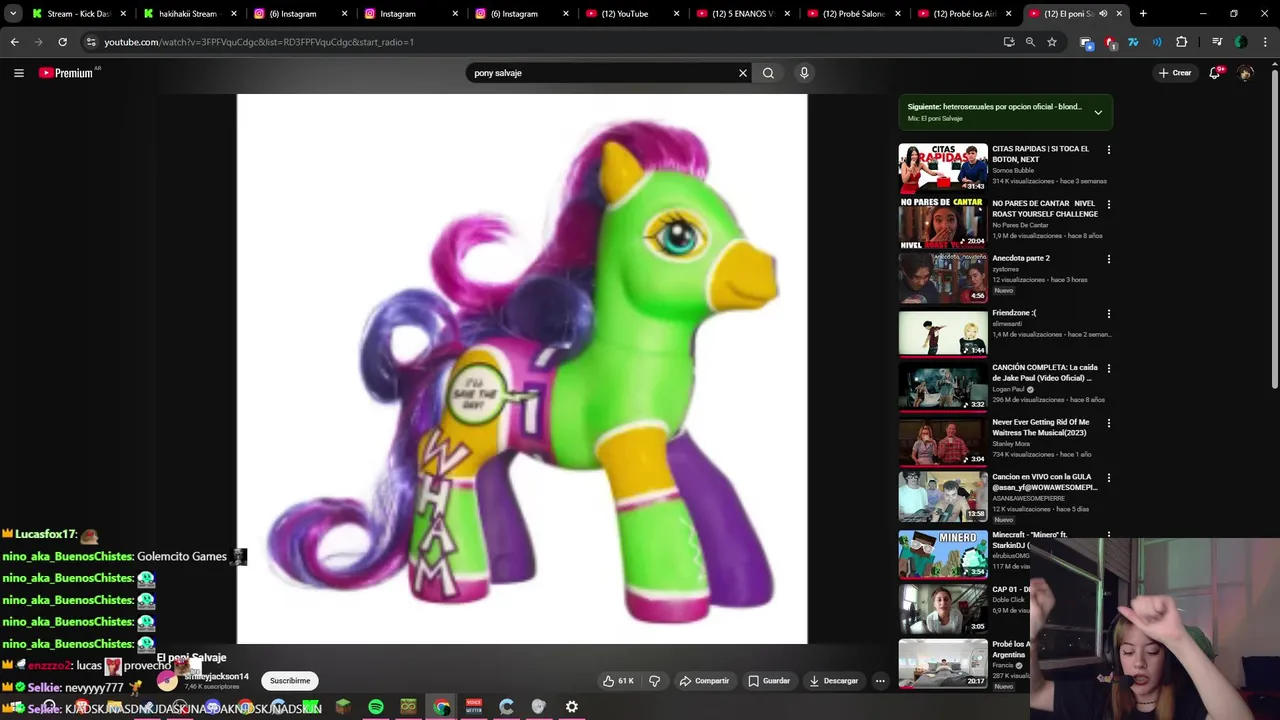
Task: Open the Friendzone :( video thumbnail
Action: point(943,332)
